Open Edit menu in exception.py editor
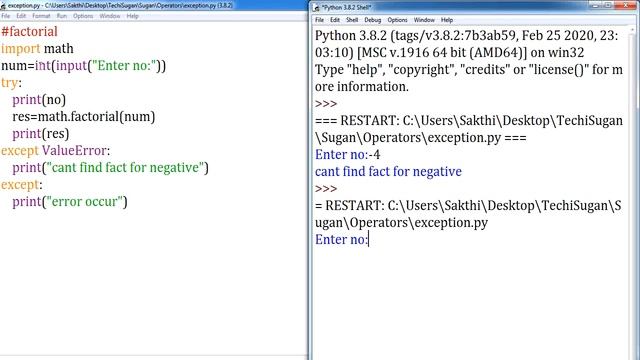This screenshot has width=640, height=360. [x=21, y=16]
